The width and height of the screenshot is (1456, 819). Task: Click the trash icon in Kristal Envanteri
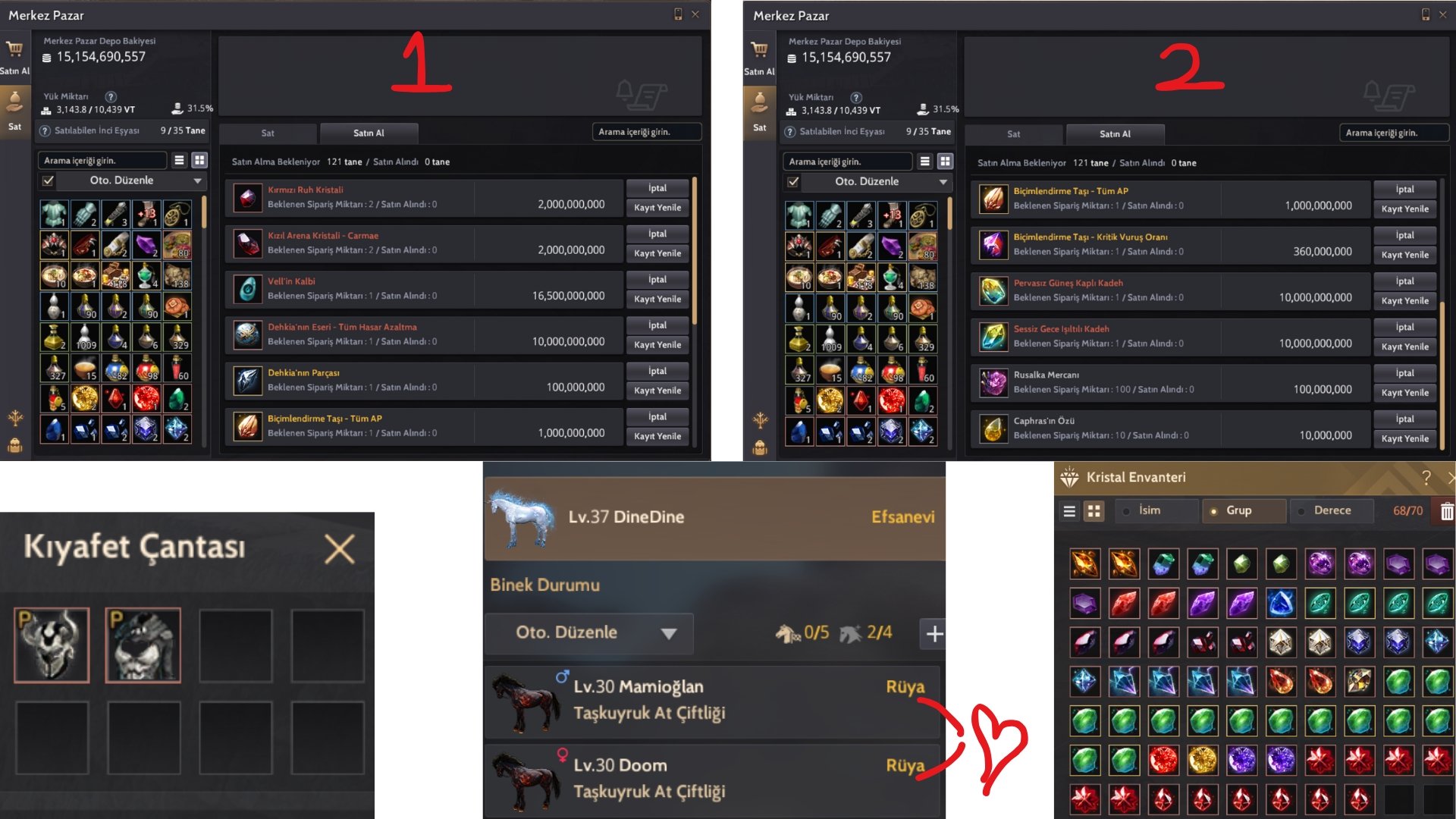(1446, 511)
